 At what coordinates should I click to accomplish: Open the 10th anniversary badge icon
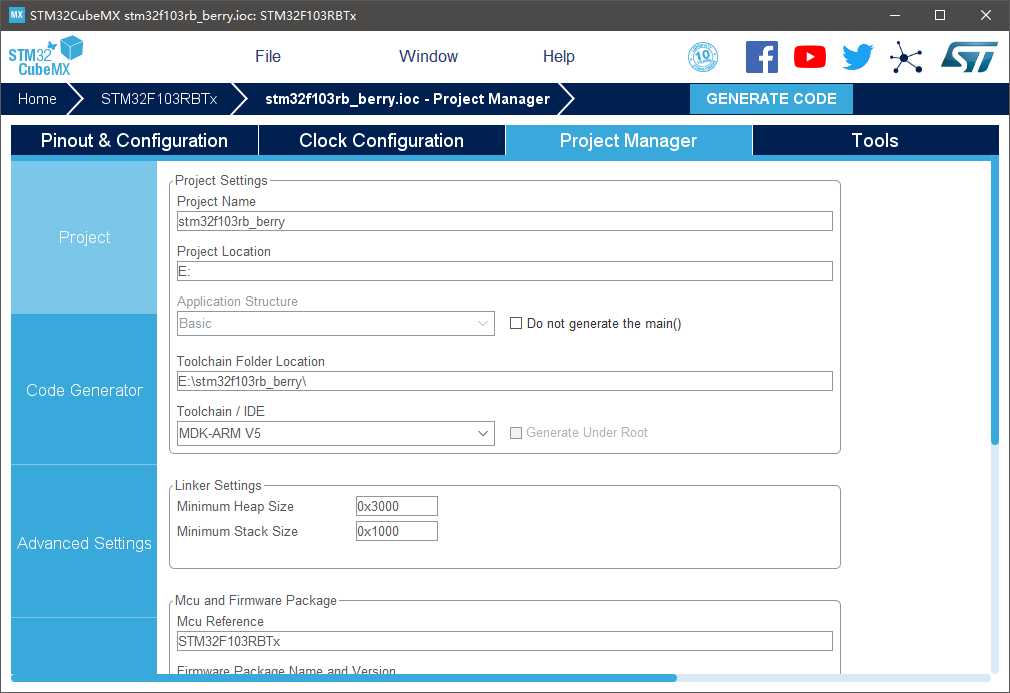(x=703, y=57)
